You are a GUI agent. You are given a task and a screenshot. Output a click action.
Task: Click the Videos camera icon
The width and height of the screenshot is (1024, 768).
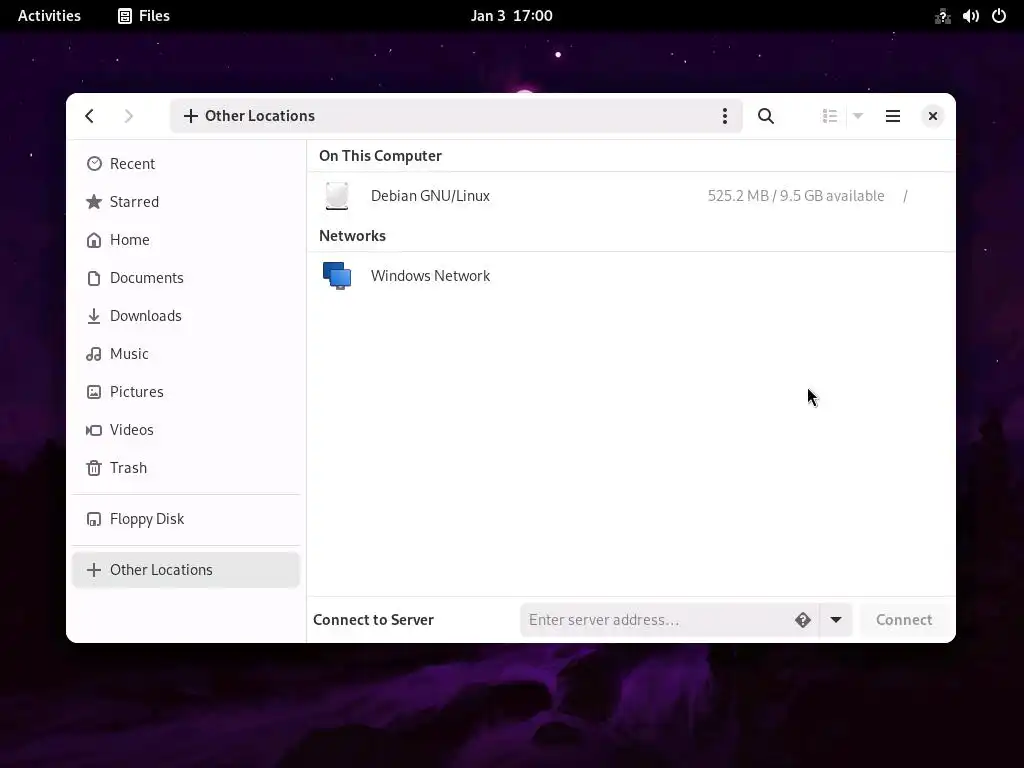point(94,430)
